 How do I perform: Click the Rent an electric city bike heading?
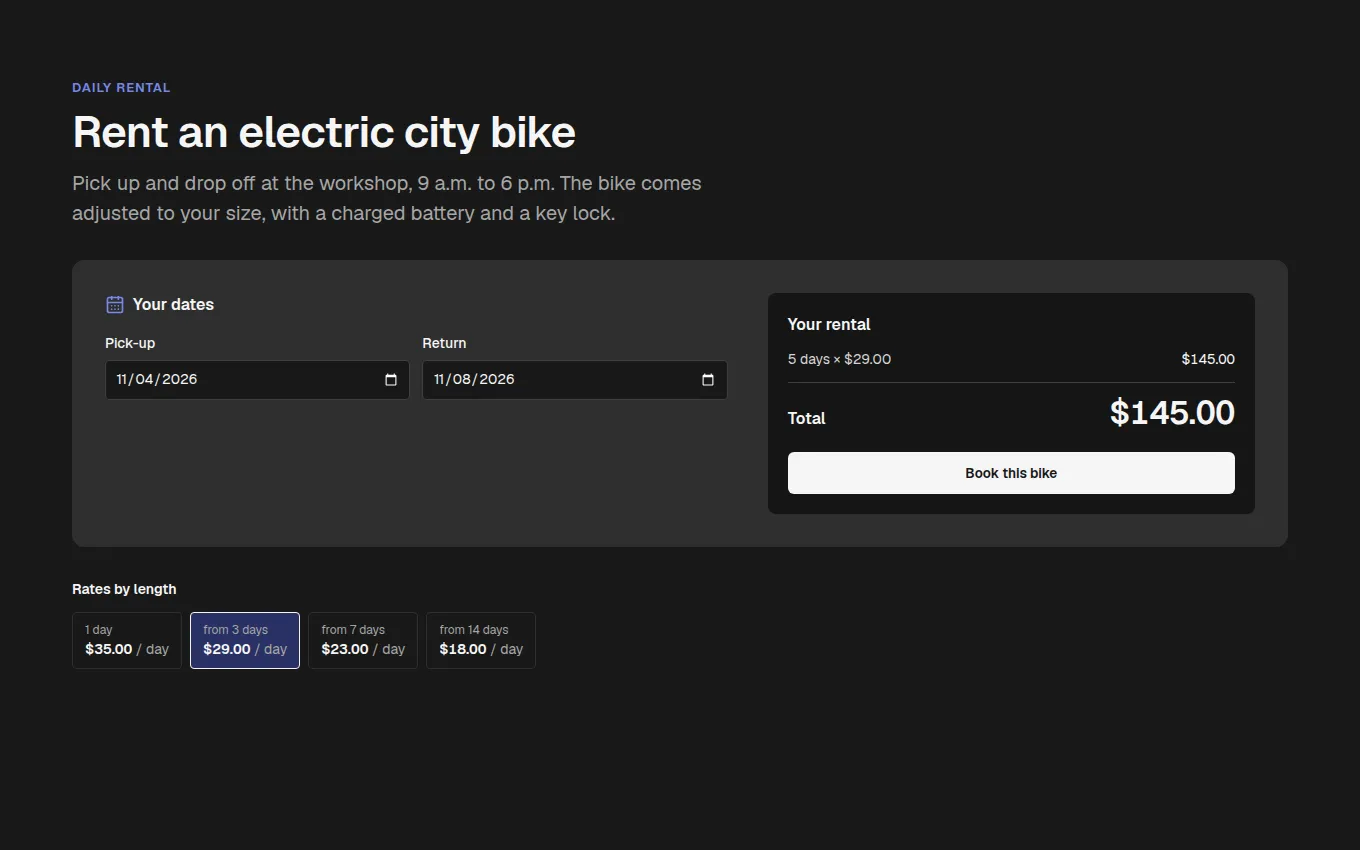click(324, 132)
